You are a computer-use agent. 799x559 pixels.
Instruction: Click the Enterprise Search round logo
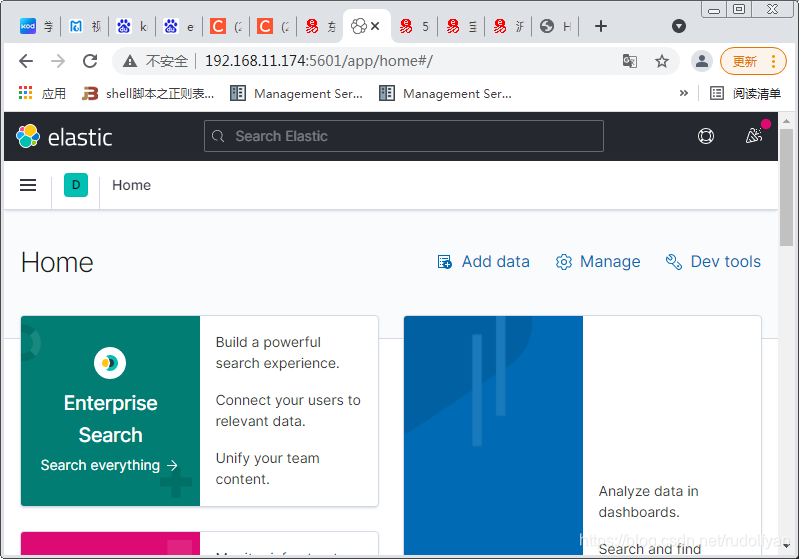pos(110,363)
